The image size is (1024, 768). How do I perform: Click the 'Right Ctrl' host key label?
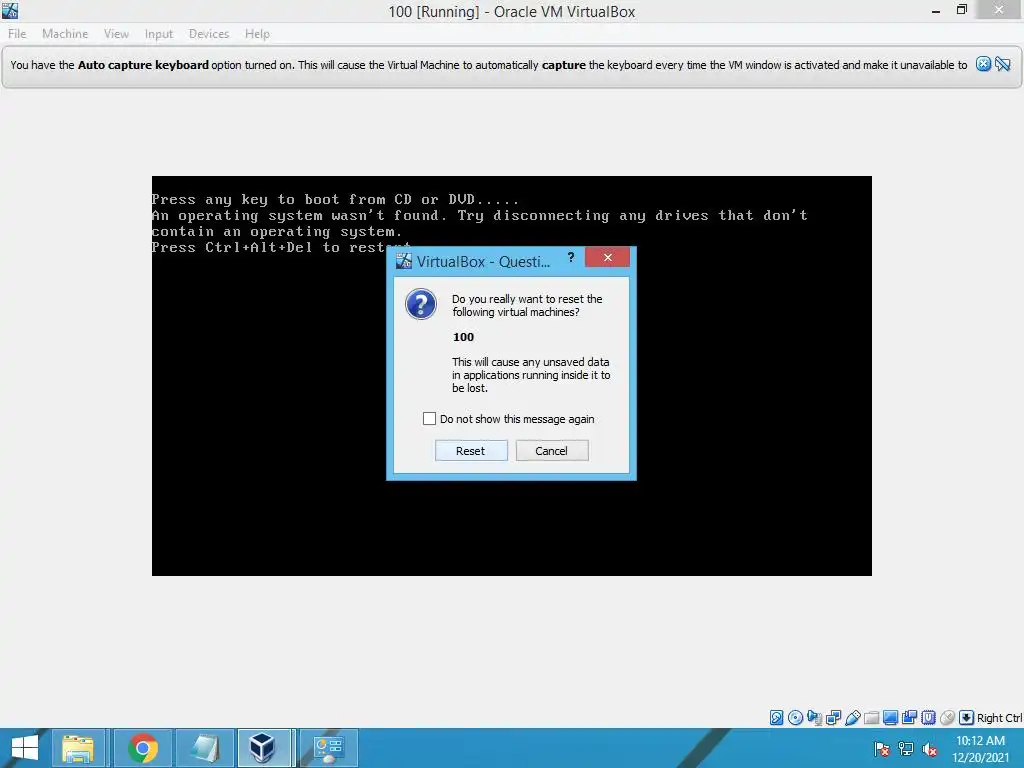(999, 718)
